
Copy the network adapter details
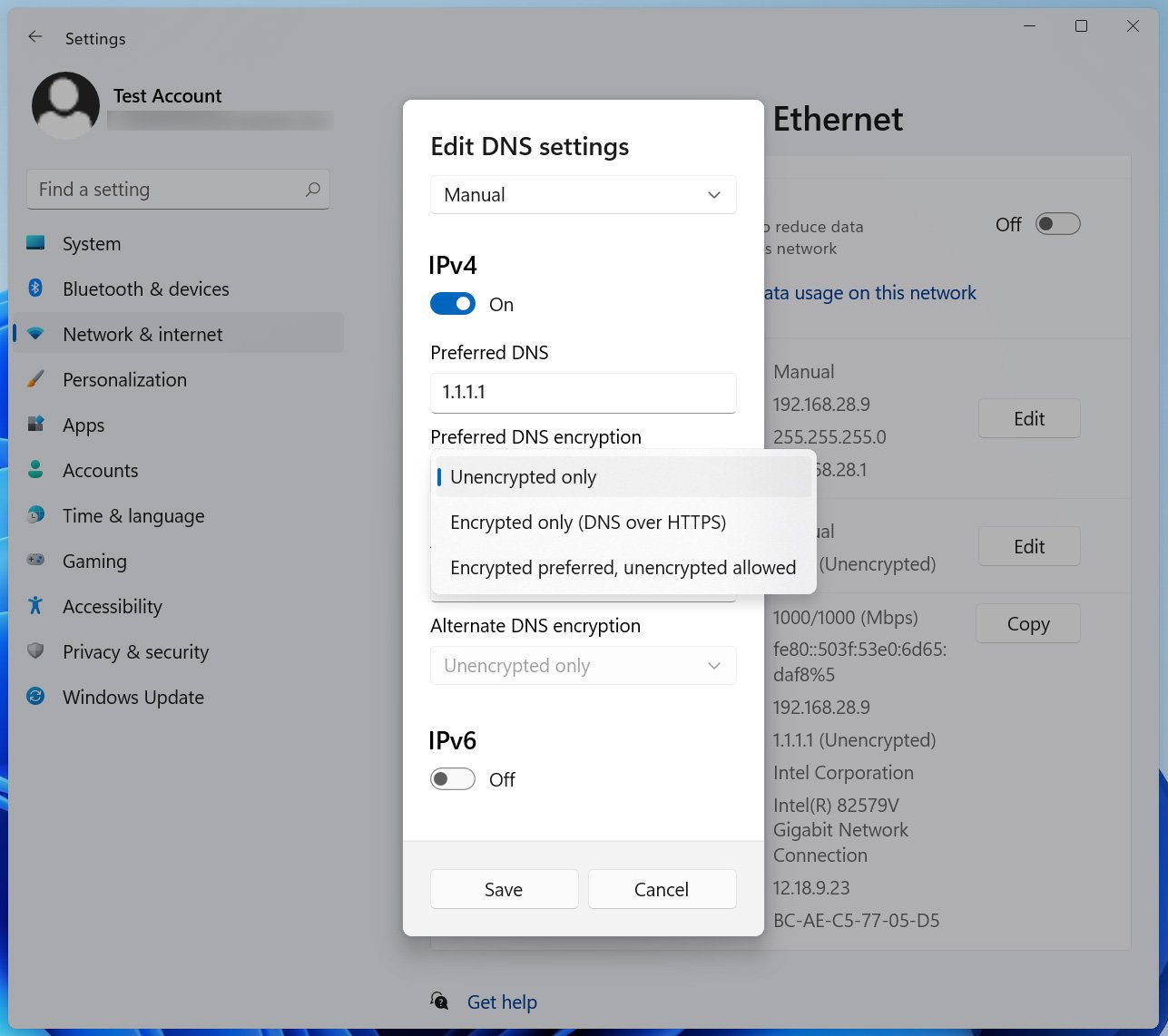(1027, 623)
